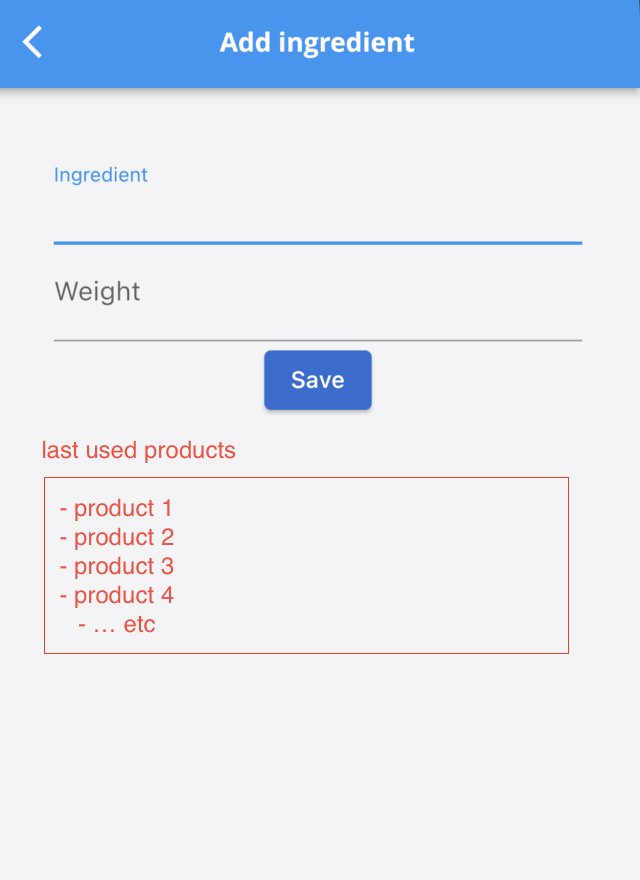The image size is (640, 880).
Task: Click the last used products heading
Action: tap(138, 451)
